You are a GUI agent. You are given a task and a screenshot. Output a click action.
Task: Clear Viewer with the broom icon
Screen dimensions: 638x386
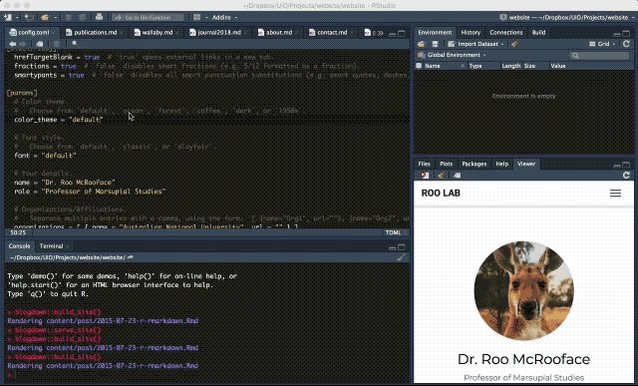point(441,175)
